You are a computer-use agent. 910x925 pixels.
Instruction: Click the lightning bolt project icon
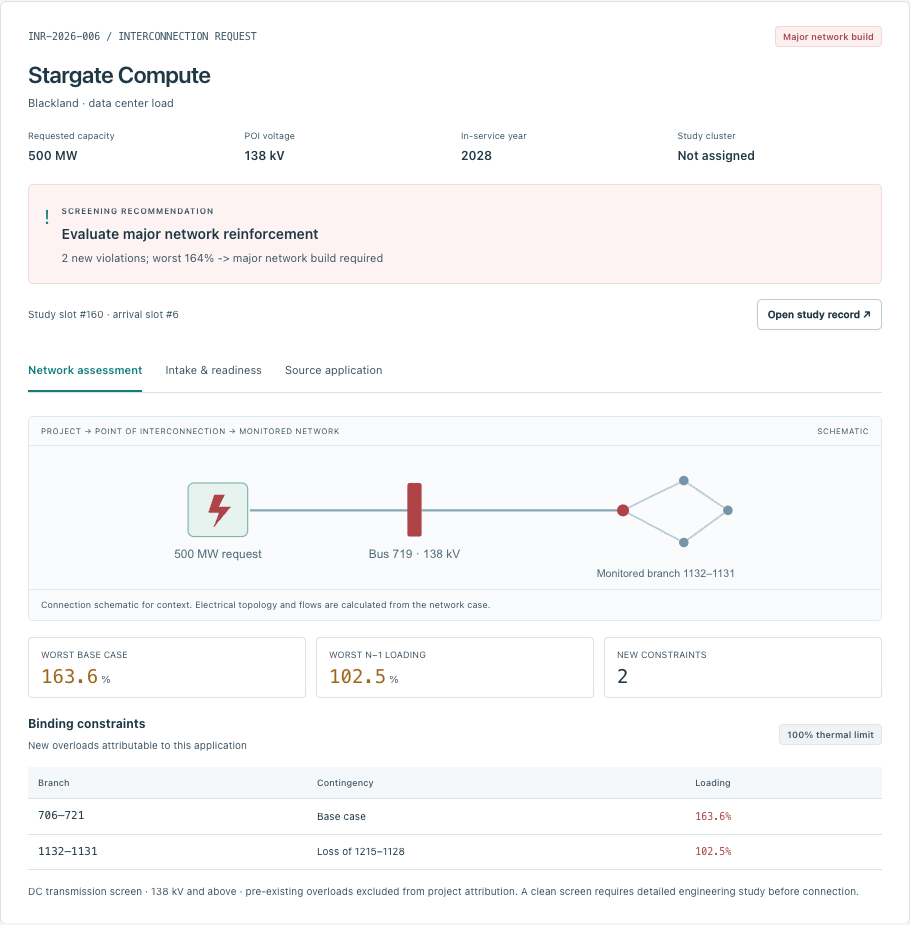pos(218,510)
